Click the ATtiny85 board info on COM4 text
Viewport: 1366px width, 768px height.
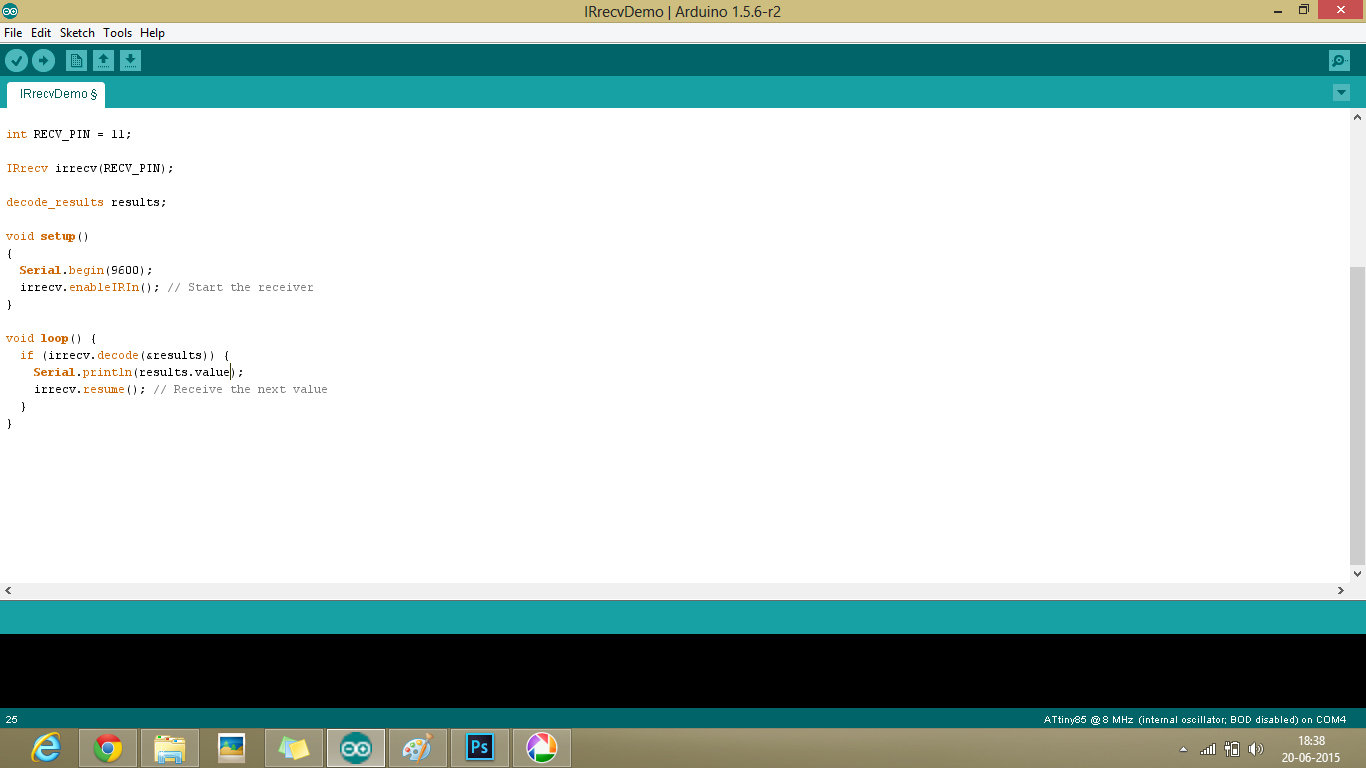pyautogui.click(x=1195, y=719)
